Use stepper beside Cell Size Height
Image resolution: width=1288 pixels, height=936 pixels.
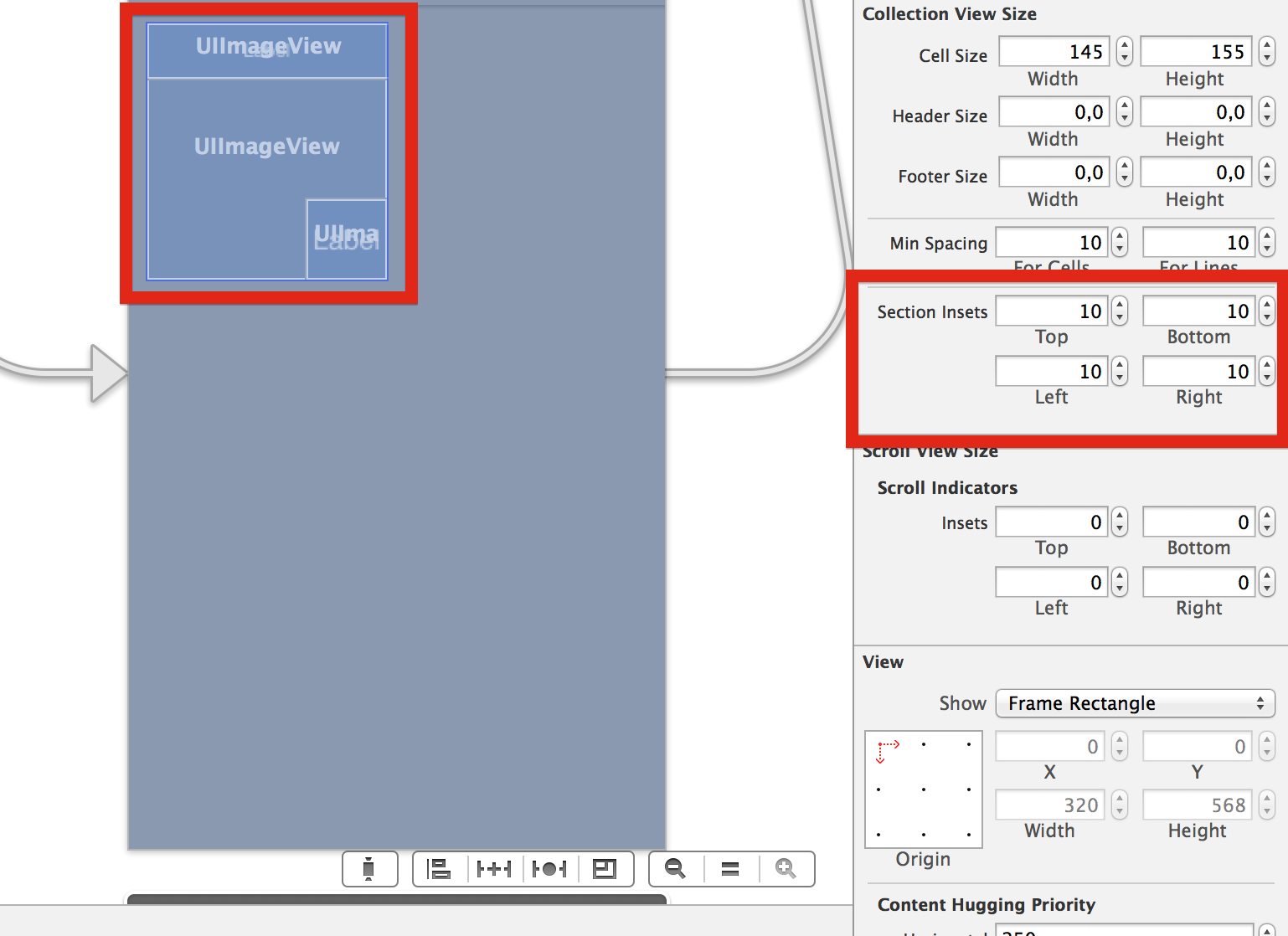1267,52
